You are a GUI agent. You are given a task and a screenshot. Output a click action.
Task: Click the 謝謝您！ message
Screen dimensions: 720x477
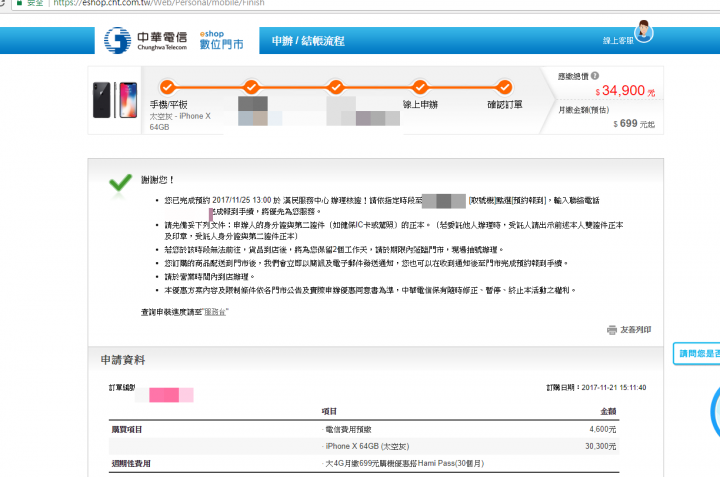point(158,180)
